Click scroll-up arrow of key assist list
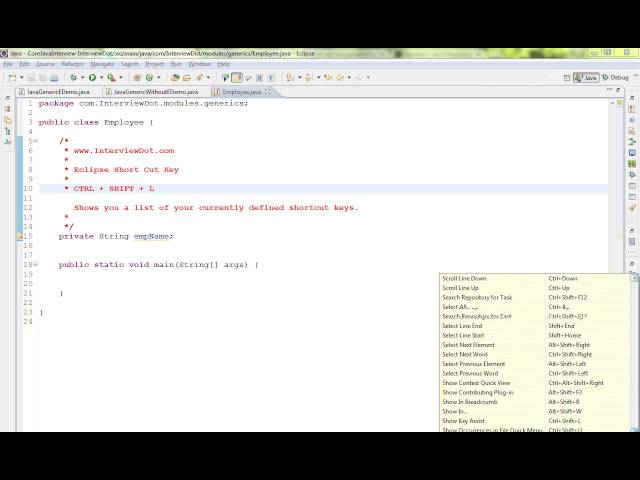Viewport: 640px width, 480px height. (635, 278)
